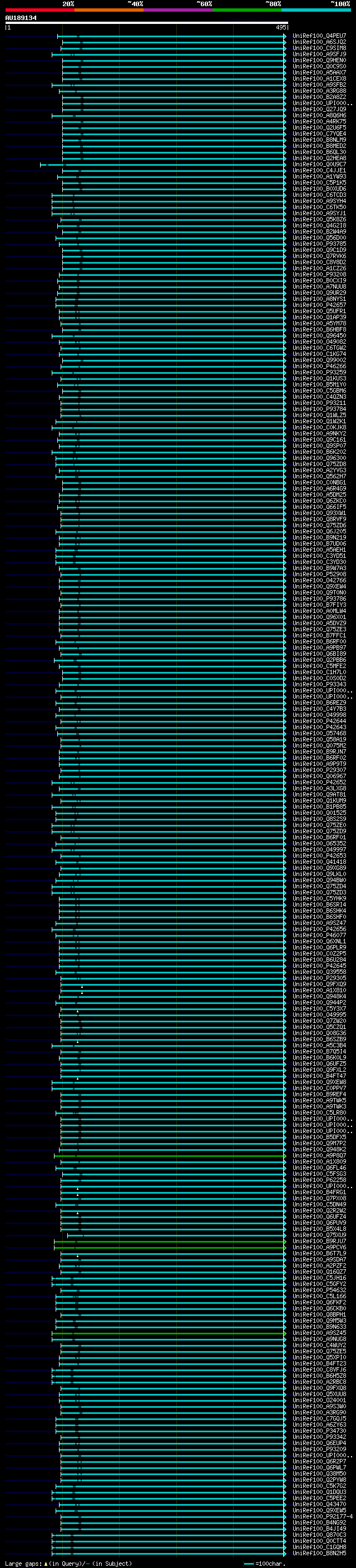Image resolution: width=356 pixels, height=1568 pixels.
Task: Select the hit UniRef100_C8VFJ6
Action: click(319, 1369)
